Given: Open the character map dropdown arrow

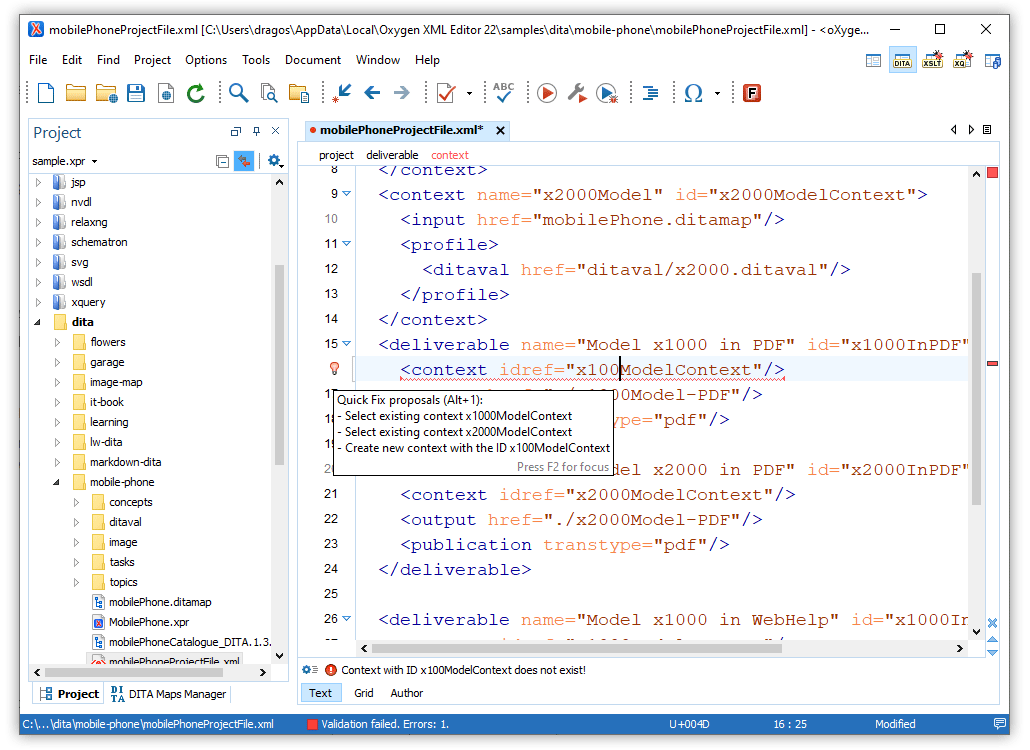Looking at the screenshot, I should [x=717, y=93].
